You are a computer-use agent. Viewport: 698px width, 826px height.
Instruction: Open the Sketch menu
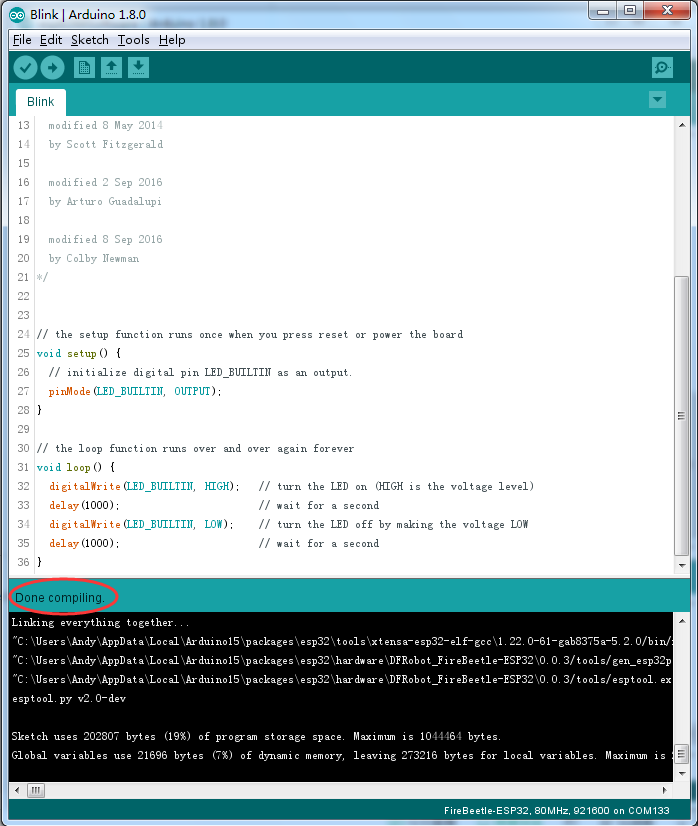[90, 40]
